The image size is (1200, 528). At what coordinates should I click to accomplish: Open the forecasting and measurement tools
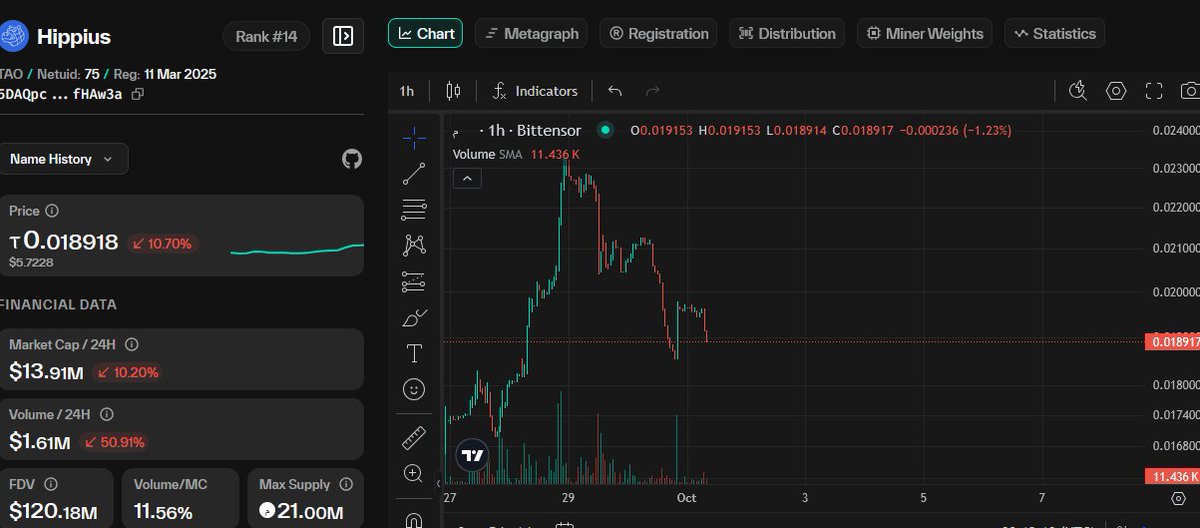pyautogui.click(x=414, y=281)
